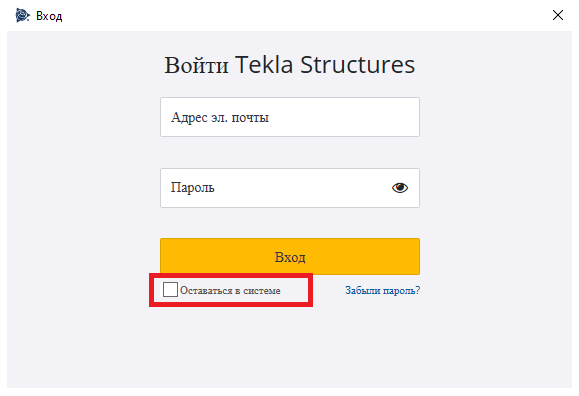This screenshot has width=579, height=396.
Task: Click the empty gray area below checkbox
Action: [290, 347]
